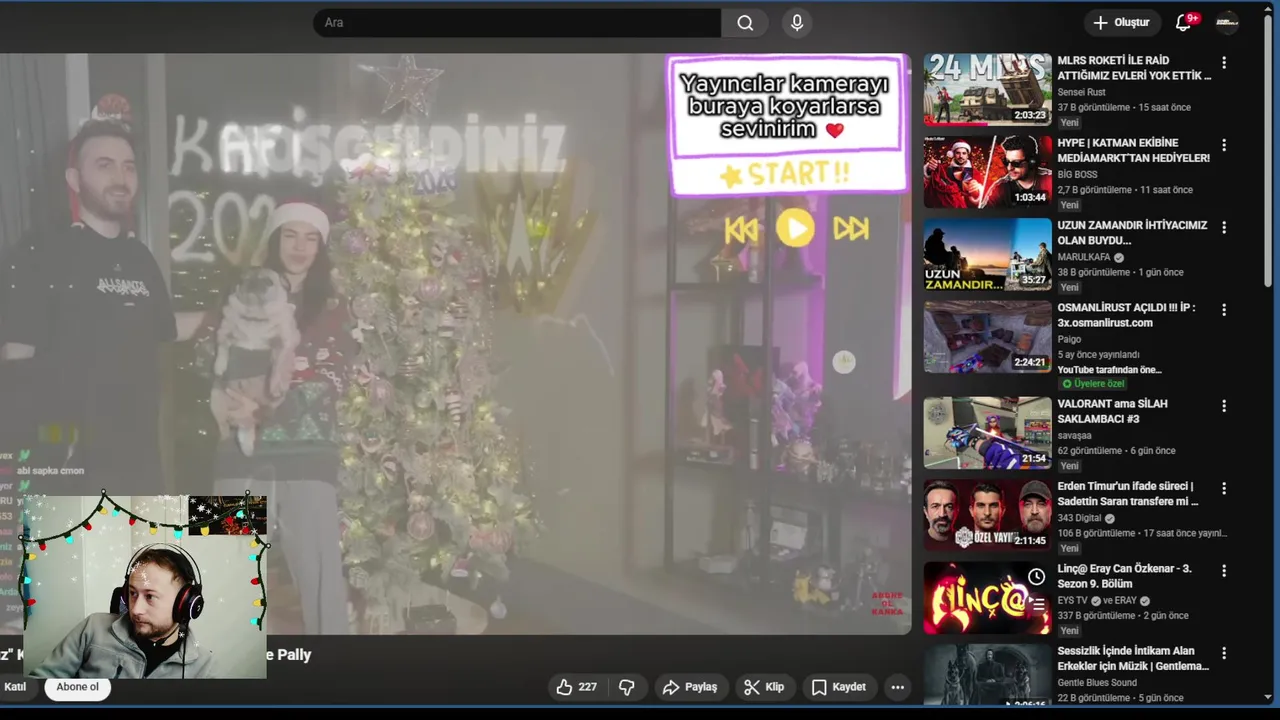The image size is (1280, 720).
Task: Open options for Linç@ Eray Can video
Action: click(1224, 571)
